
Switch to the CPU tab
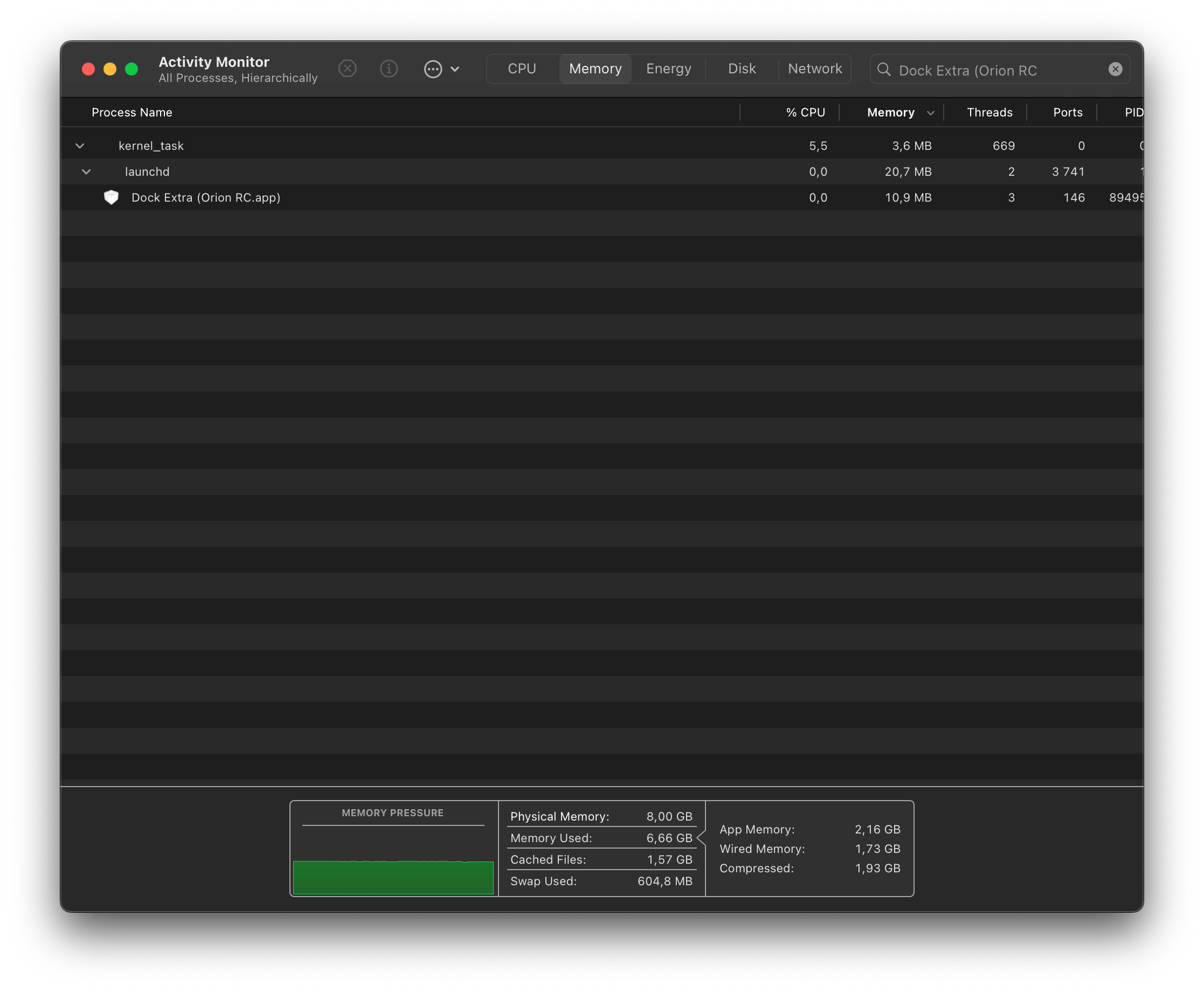point(522,69)
